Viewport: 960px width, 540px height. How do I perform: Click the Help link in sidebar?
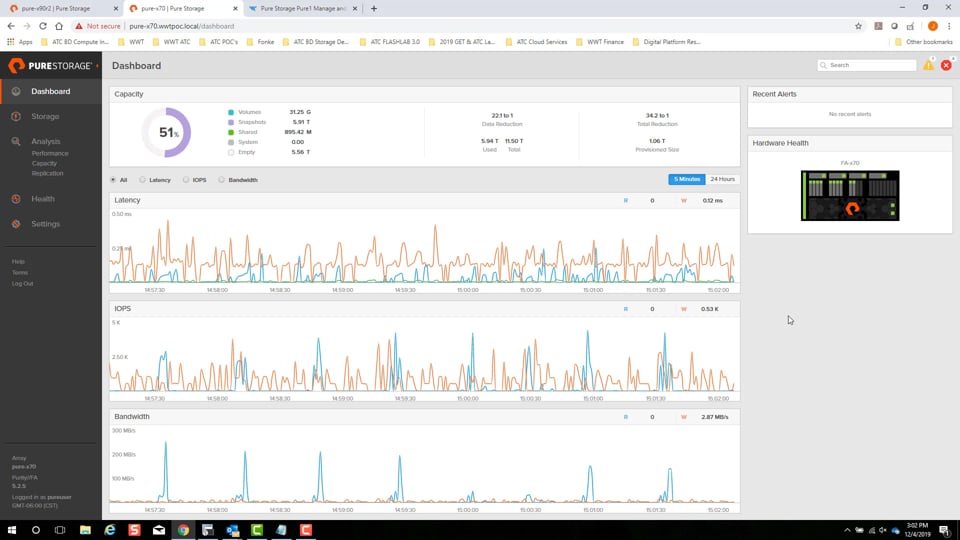tap(18, 261)
